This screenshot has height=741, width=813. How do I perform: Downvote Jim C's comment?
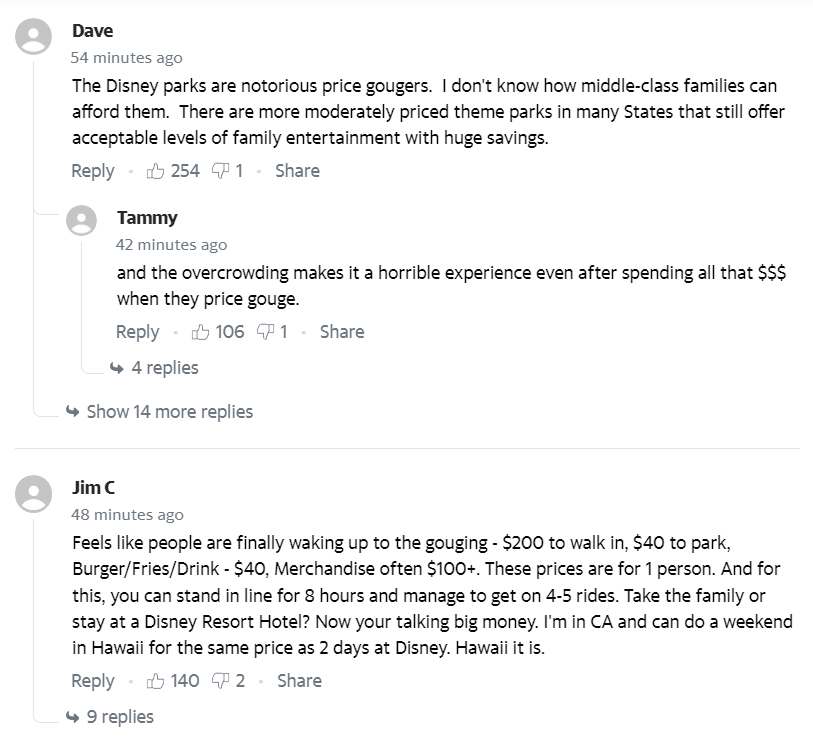220,681
